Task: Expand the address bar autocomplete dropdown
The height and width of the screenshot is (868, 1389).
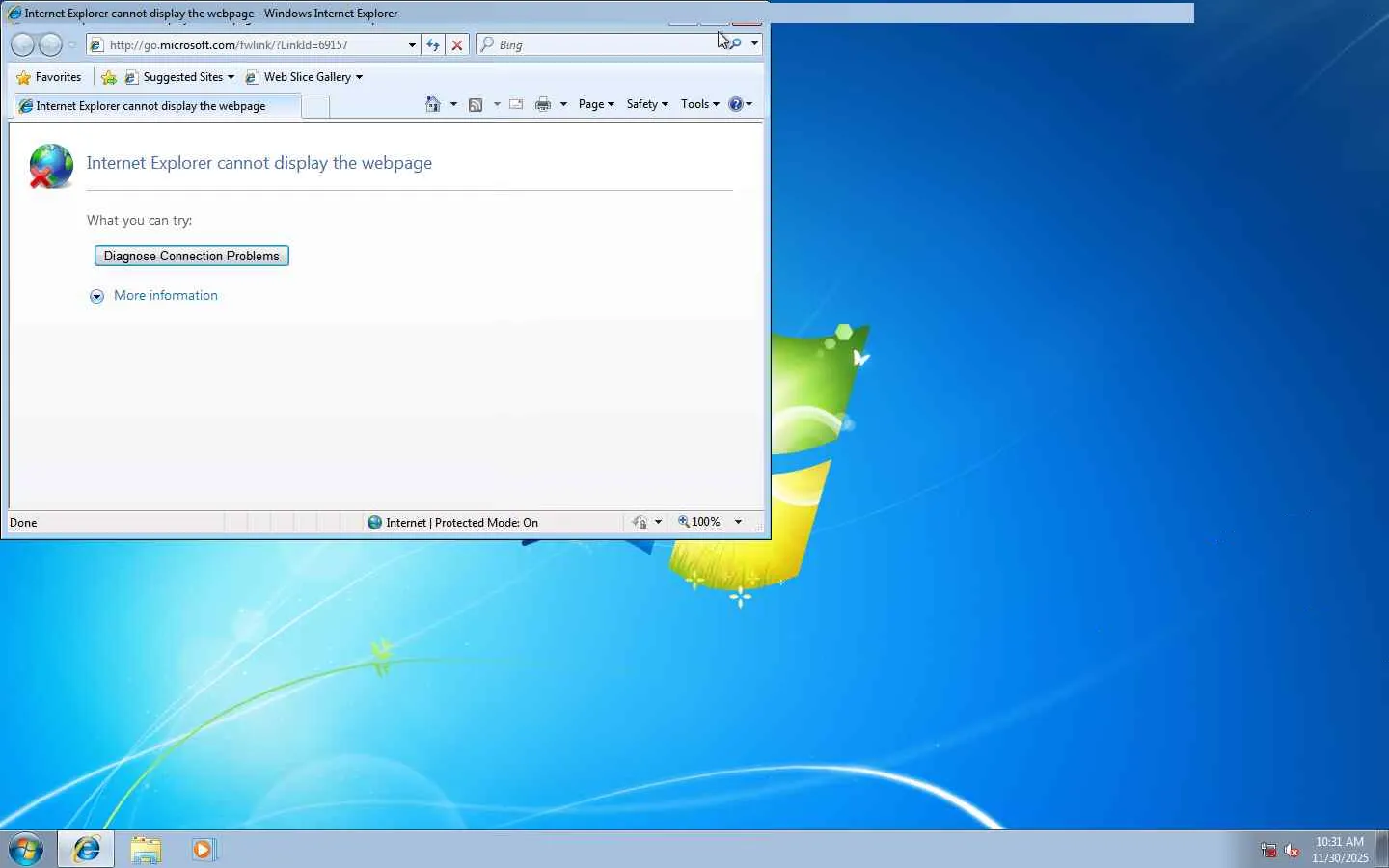Action: [412, 45]
